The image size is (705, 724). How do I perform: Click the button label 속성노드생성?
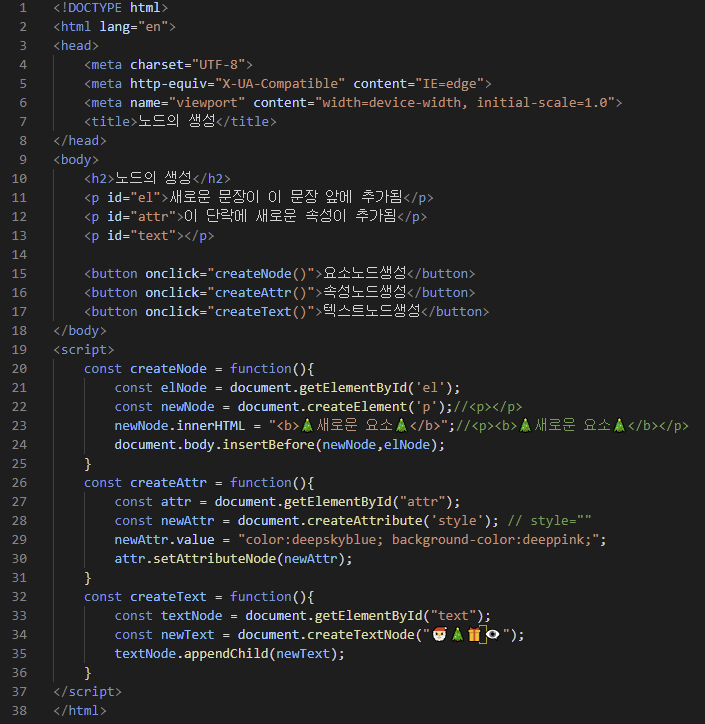pyautogui.click(x=365, y=292)
